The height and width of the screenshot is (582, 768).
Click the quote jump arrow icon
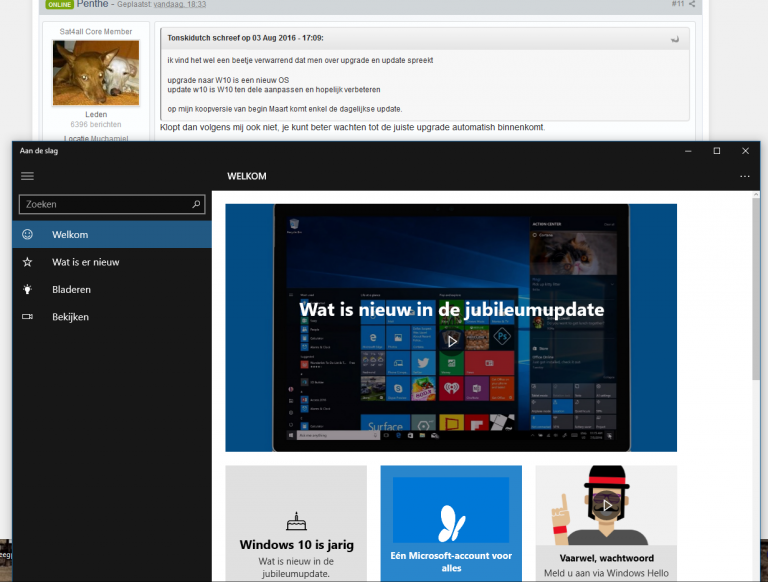(676, 39)
